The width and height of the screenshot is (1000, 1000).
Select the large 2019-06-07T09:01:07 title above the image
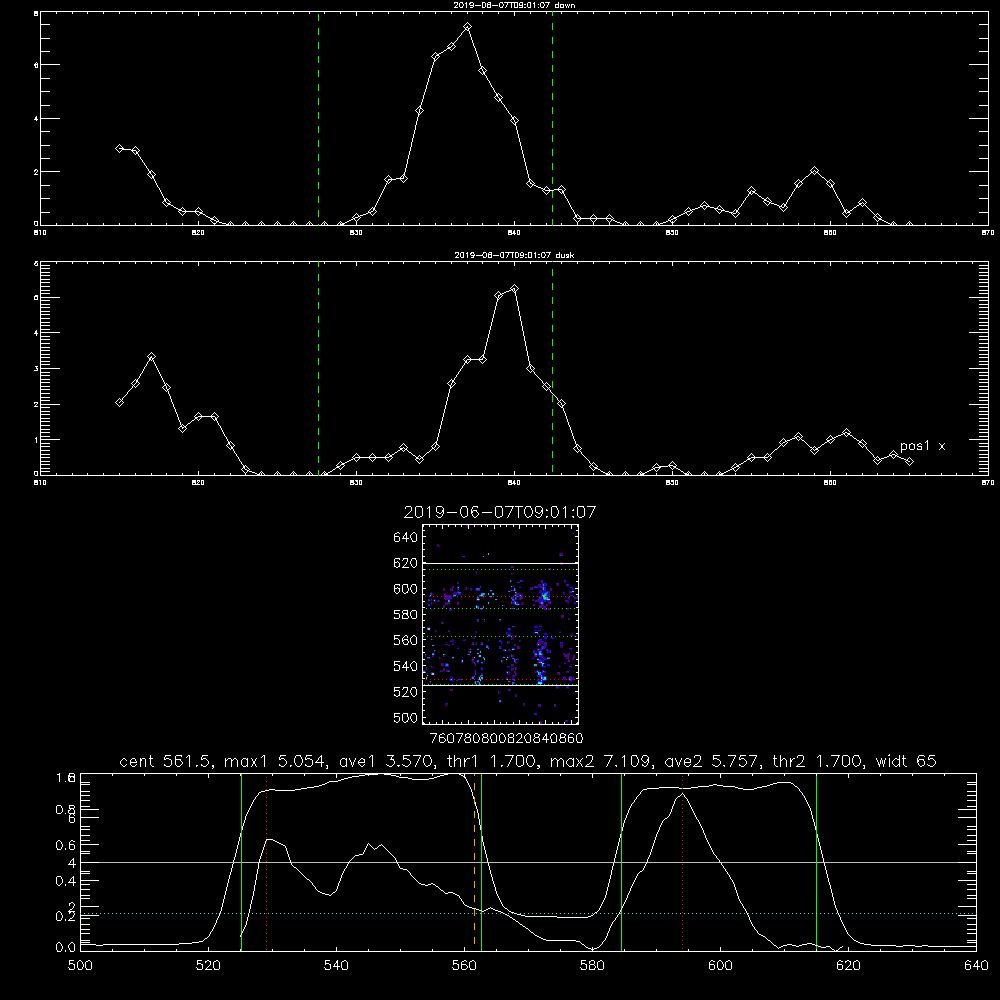(x=500, y=512)
